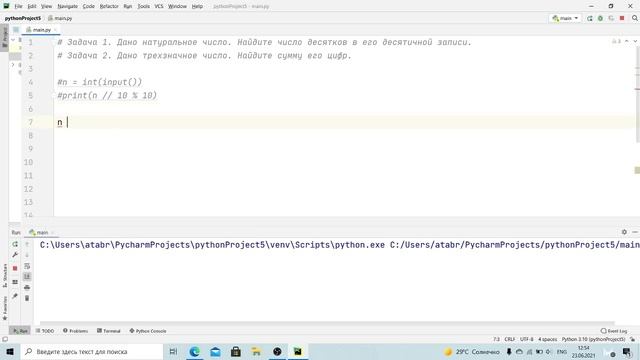Image resolution: width=640 pixels, height=360 pixels.
Task: Go to previous highlighted error arrow
Action: pos(627,42)
